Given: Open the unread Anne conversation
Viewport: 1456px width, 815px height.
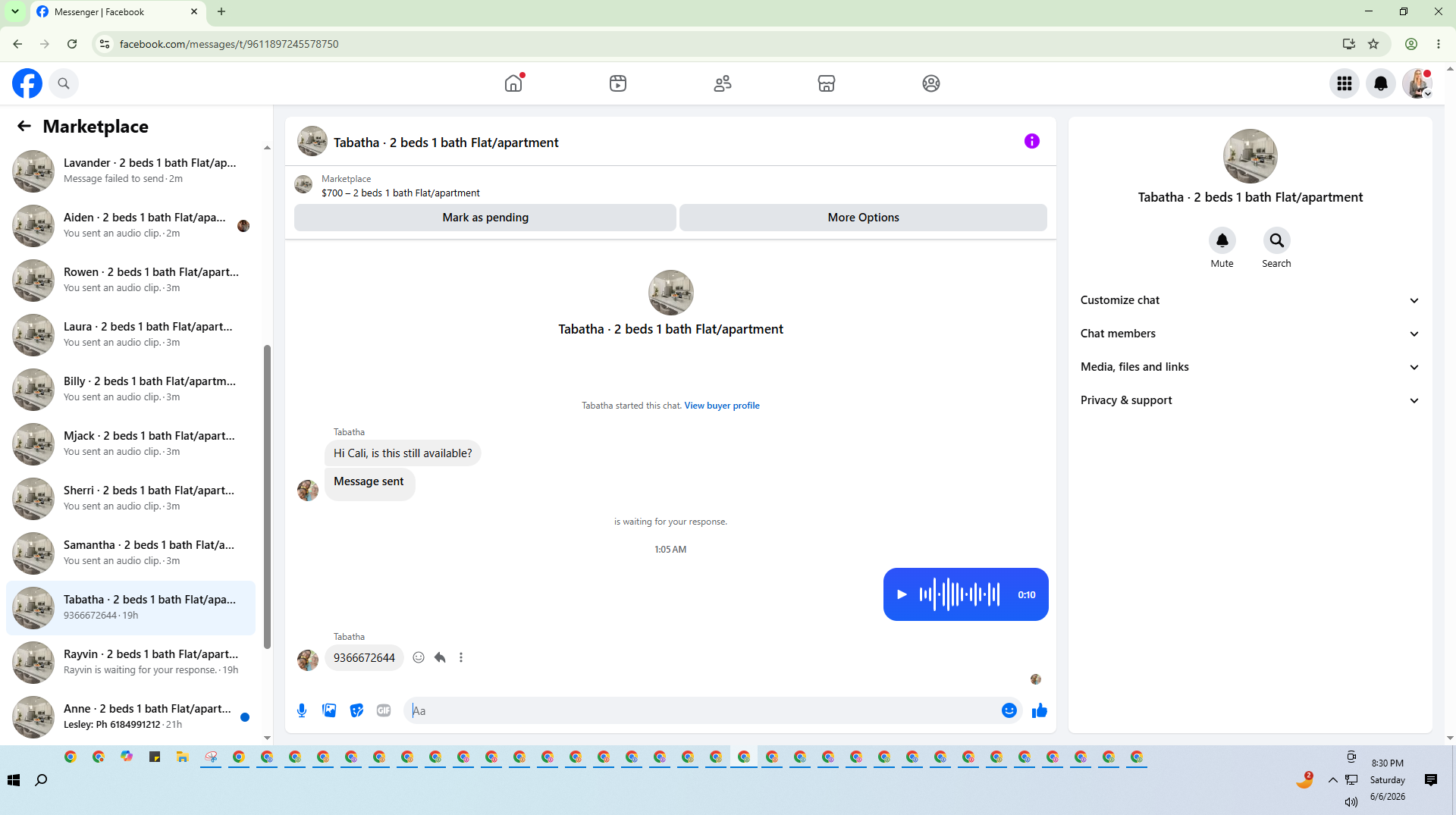Looking at the screenshot, I should click(130, 716).
